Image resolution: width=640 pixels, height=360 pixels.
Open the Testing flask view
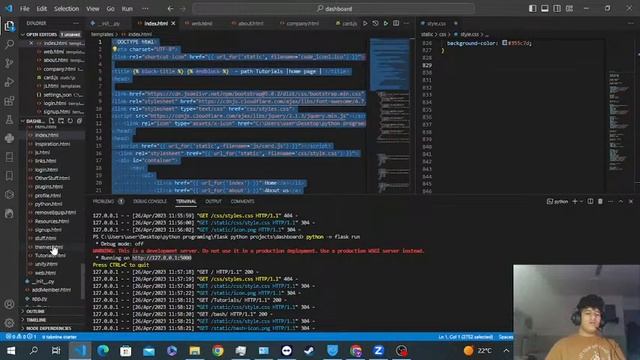tap(9, 120)
